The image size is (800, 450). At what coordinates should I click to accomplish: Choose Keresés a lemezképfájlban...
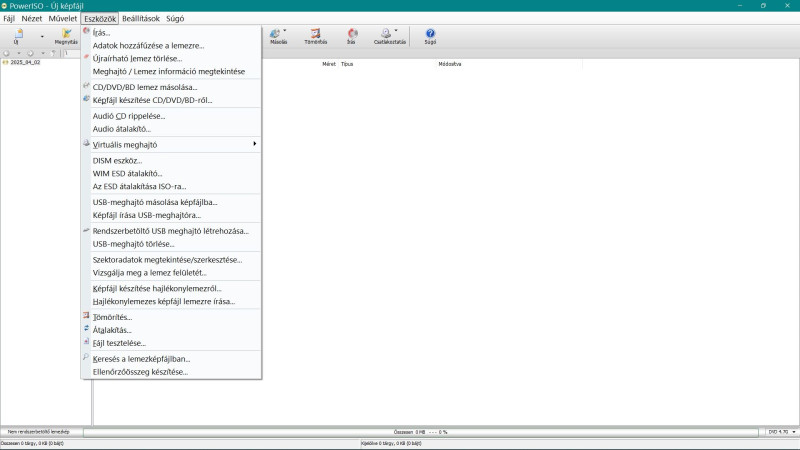[x=171, y=359]
